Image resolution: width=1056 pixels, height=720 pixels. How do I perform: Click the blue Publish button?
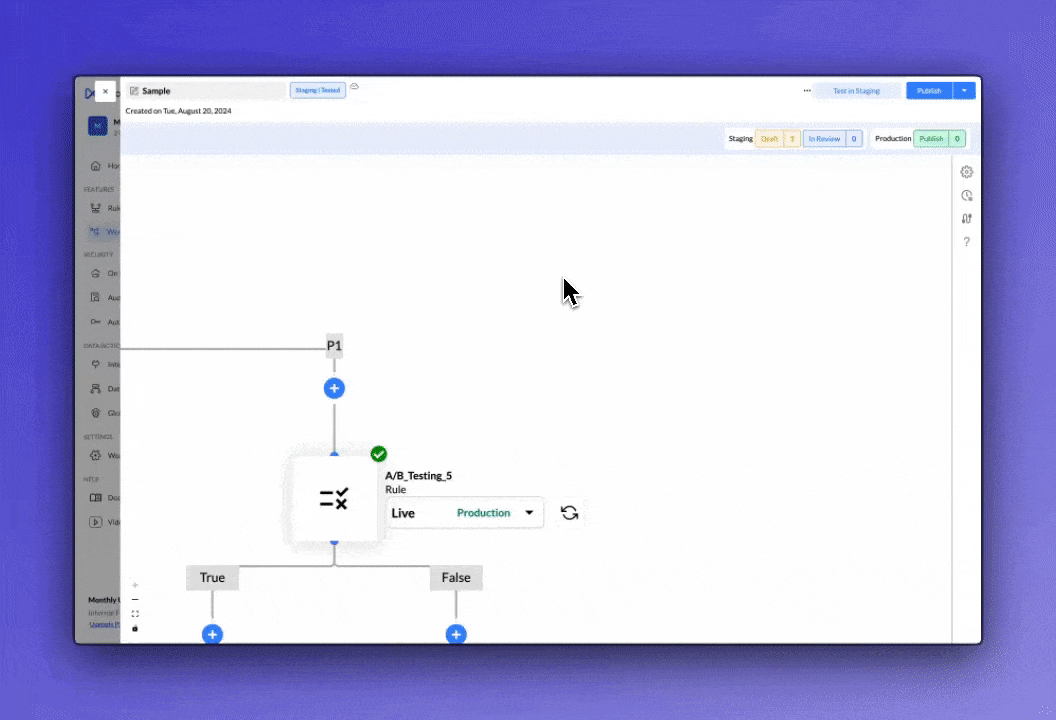pos(929,91)
